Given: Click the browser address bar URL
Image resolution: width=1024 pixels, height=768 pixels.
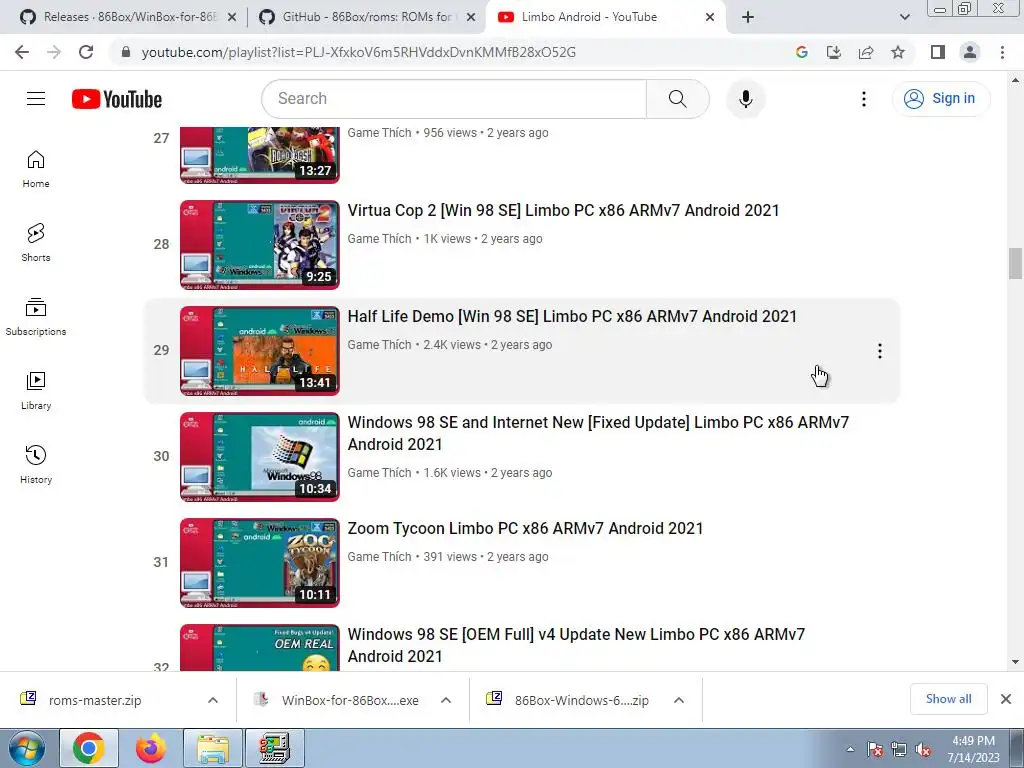Looking at the screenshot, I should [359, 52].
